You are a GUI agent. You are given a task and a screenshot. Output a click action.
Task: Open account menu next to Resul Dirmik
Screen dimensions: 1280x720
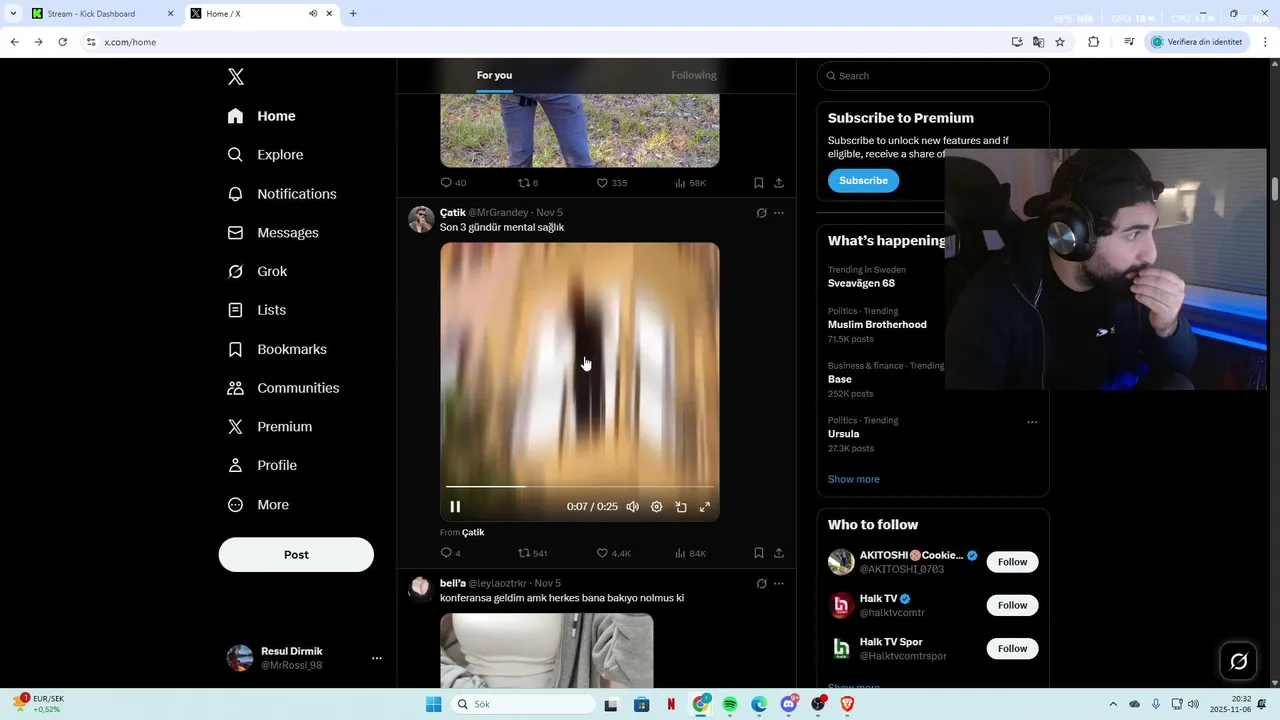tap(377, 658)
